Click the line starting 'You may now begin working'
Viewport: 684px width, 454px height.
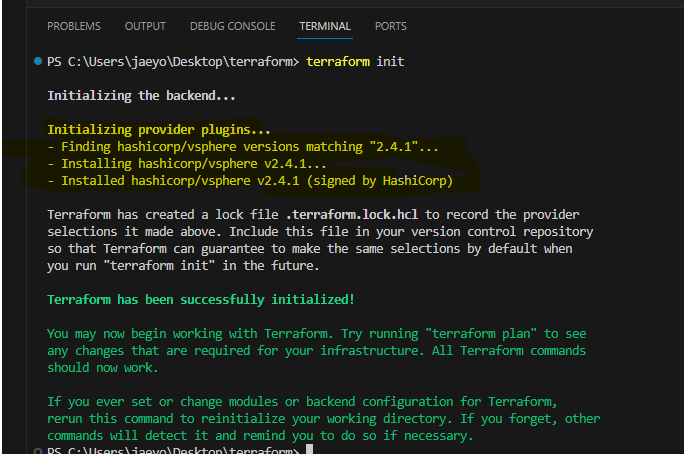(x=317, y=334)
